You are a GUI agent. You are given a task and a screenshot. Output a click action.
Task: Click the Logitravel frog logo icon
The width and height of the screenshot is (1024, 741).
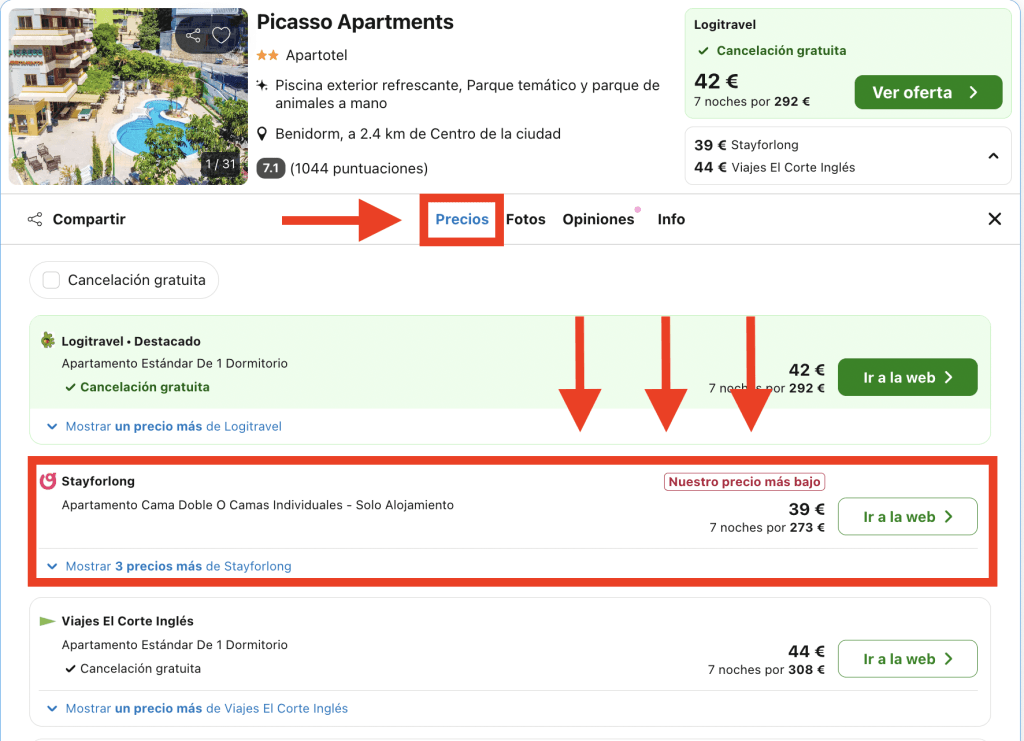coord(48,341)
